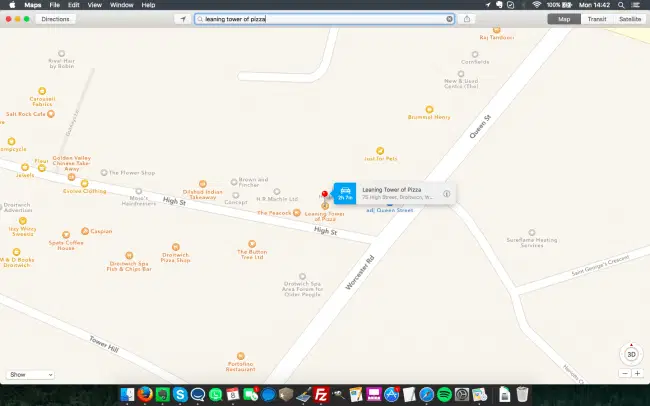Viewport: 650px width, 406px height.
Task: Open the Help menu
Action: (148, 5)
